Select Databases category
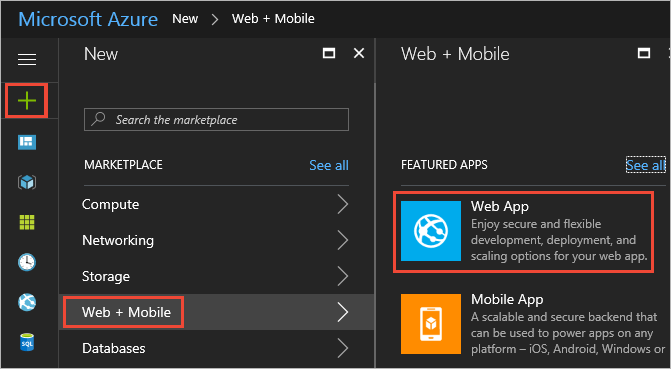Viewport: 671px width, 369px height. click(x=217, y=348)
